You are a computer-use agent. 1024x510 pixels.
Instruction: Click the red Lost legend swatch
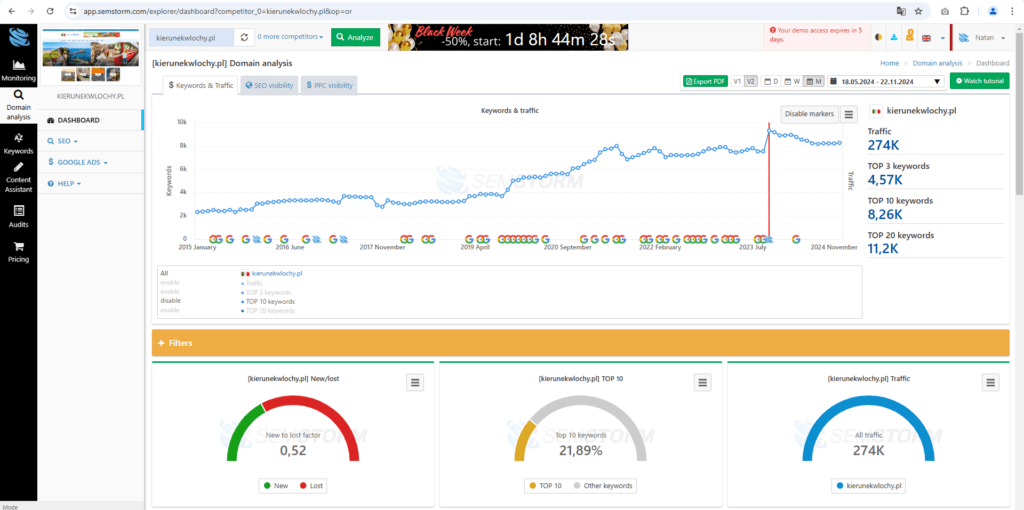303,486
